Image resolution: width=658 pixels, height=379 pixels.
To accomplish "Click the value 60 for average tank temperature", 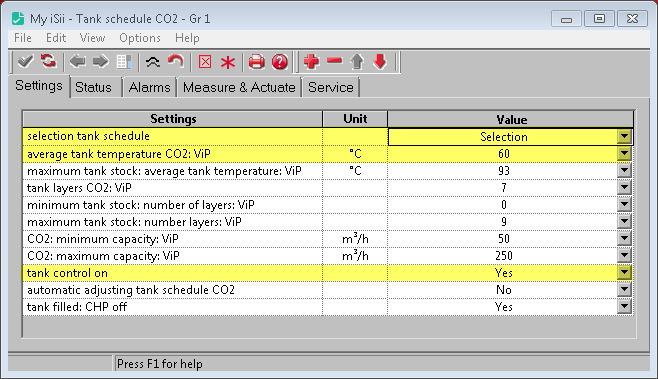I will click(x=503, y=154).
